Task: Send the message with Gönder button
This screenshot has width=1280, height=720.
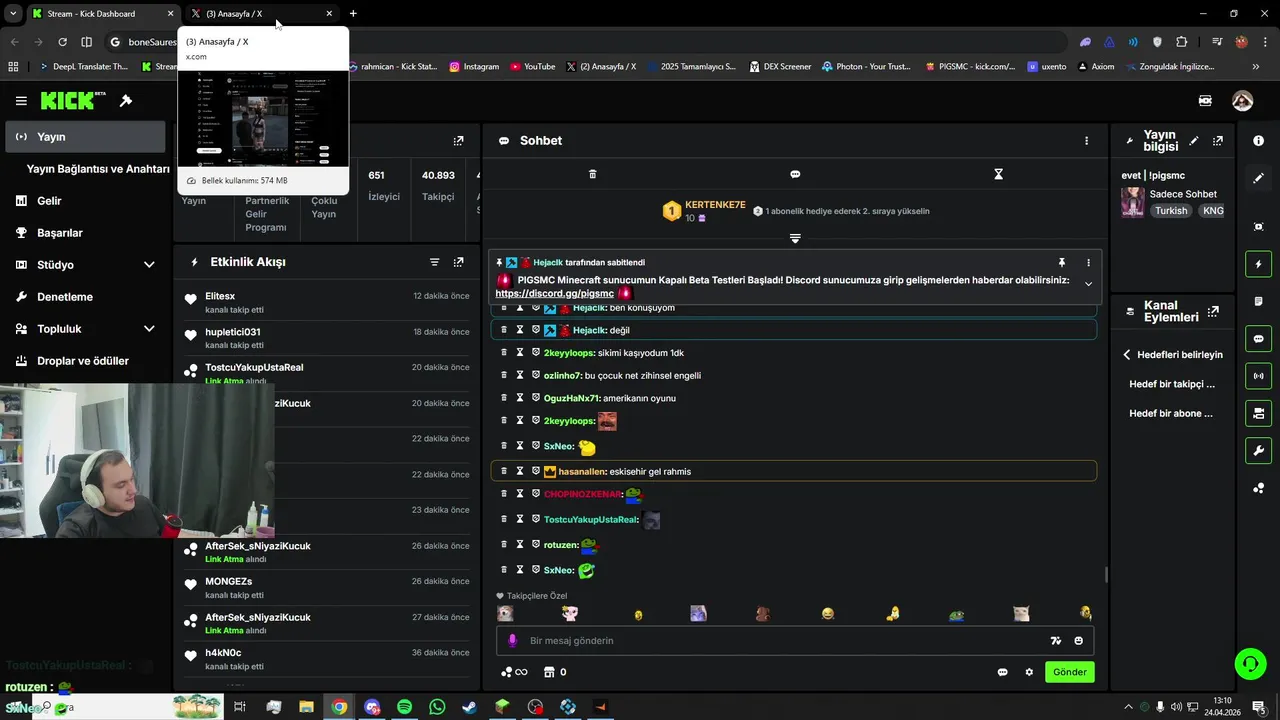Action: tap(1069, 672)
